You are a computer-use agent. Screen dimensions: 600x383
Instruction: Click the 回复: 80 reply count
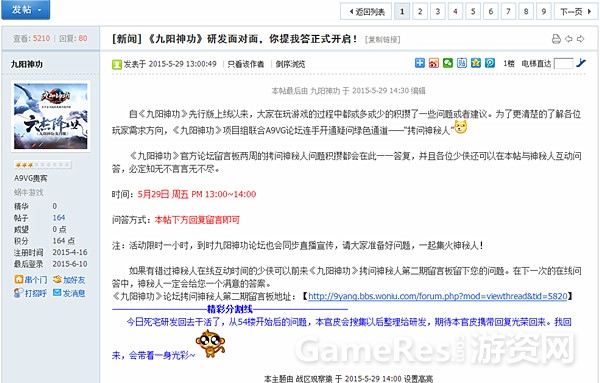click(73, 38)
